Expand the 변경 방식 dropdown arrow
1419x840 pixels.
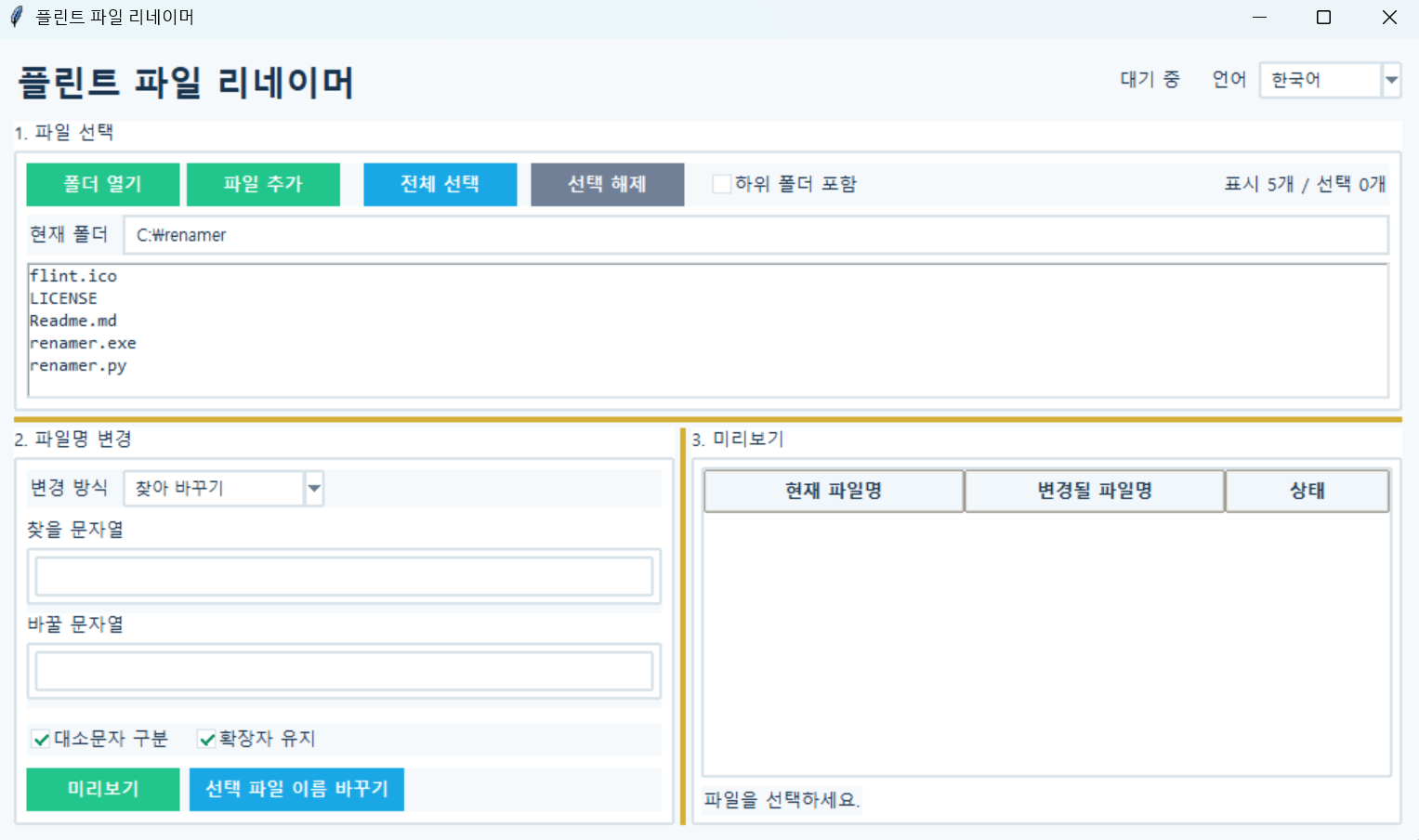tap(314, 488)
